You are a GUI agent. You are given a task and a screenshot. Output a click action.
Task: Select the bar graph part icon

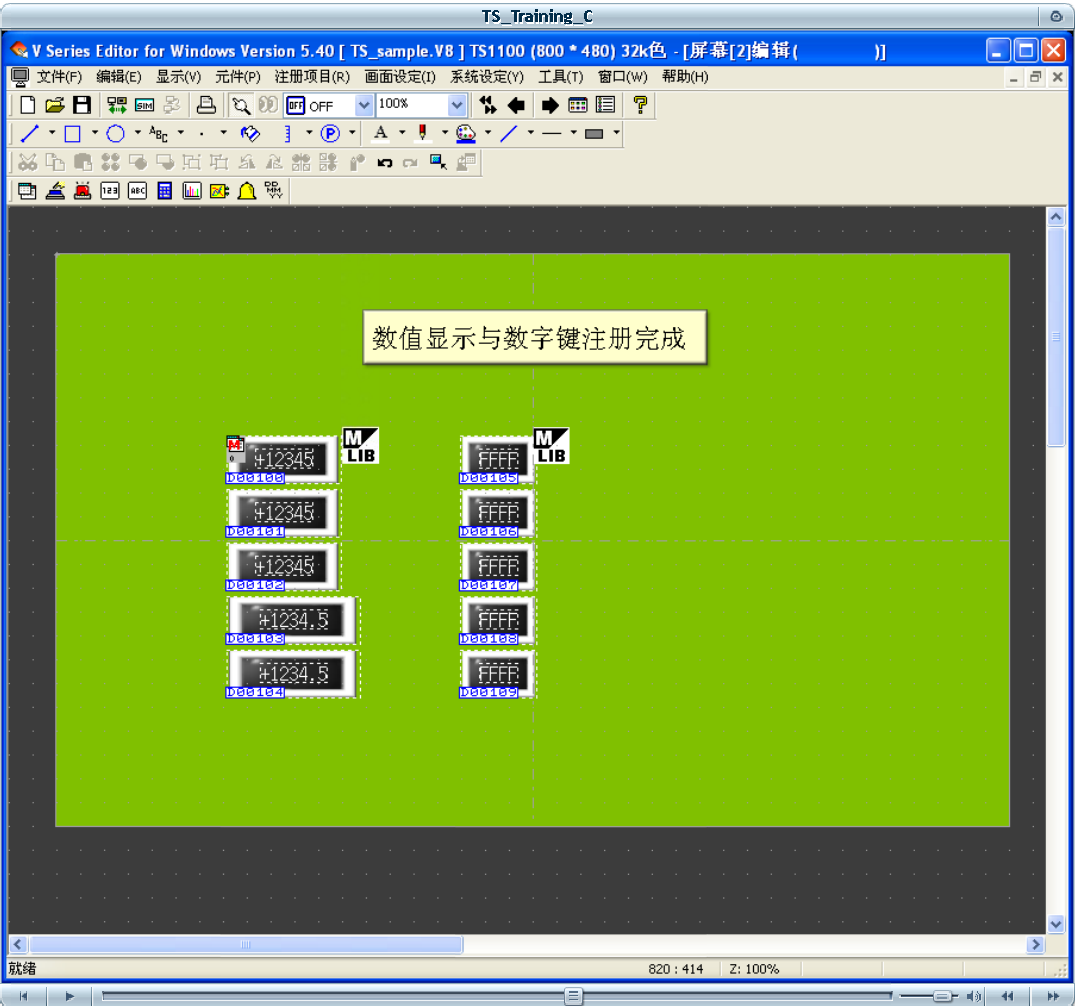pyautogui.click(x=192, y=191)
